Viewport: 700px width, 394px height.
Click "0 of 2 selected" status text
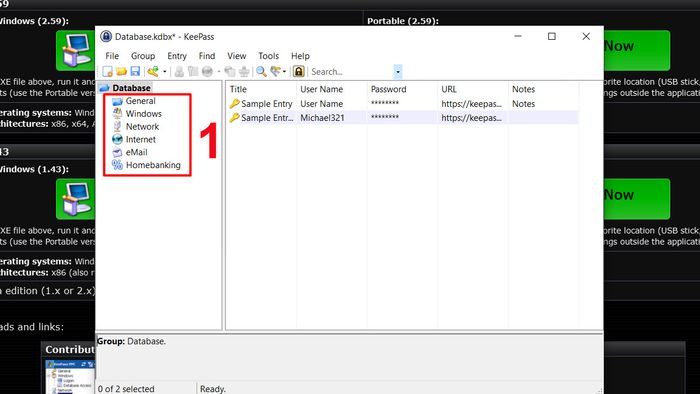(126, 389)
